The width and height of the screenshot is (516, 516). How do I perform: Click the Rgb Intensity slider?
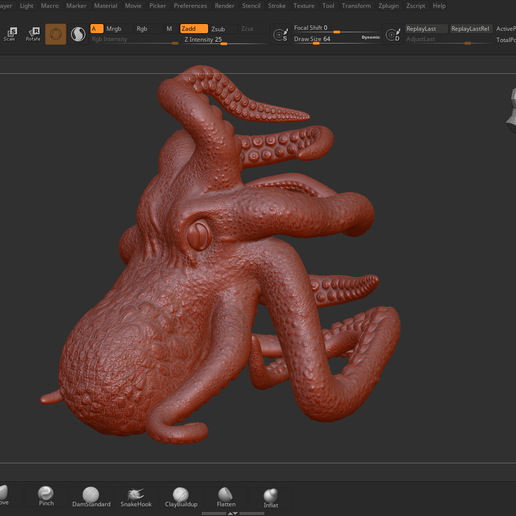(x=135, y=40)
